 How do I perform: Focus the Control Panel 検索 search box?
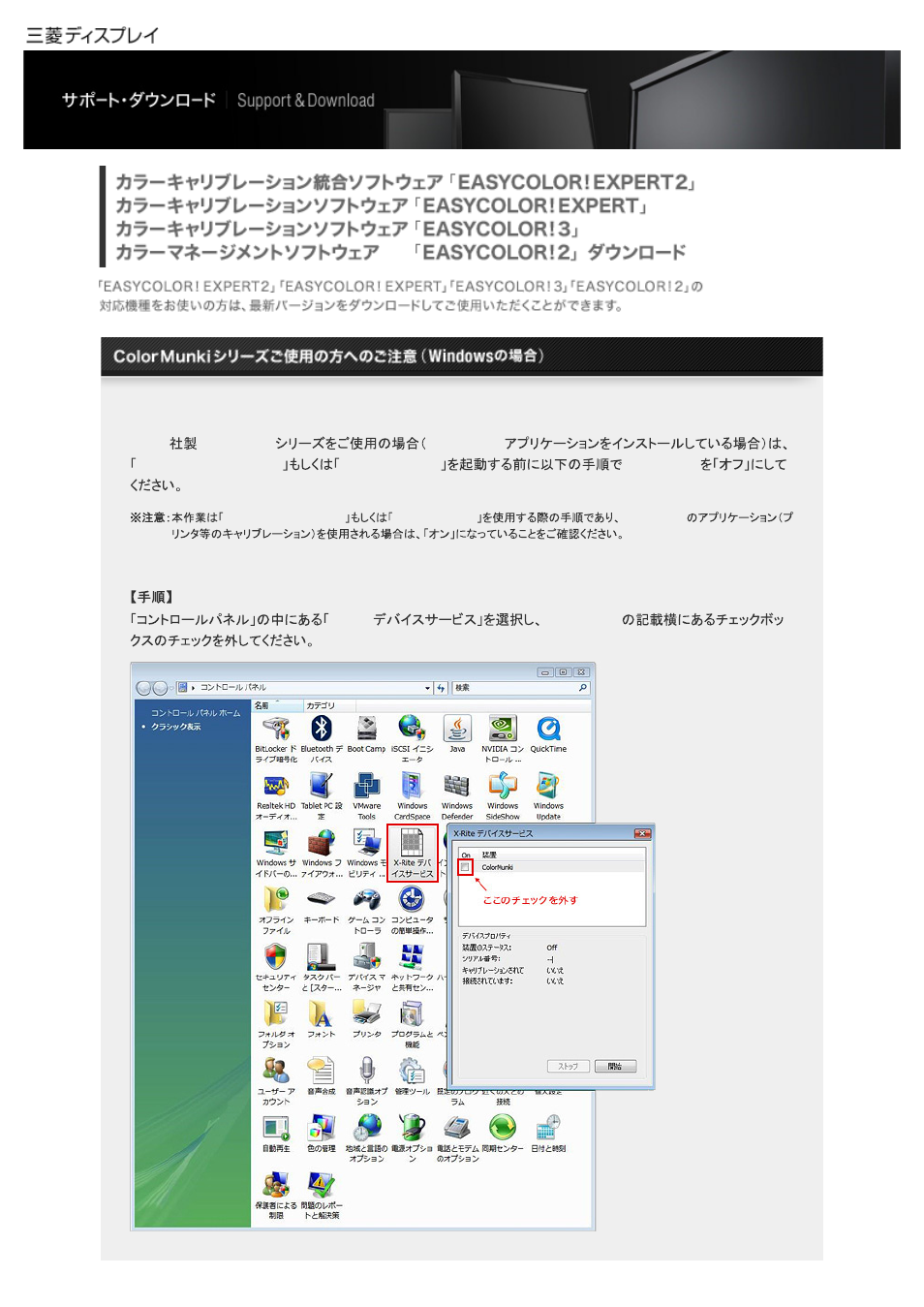click(520, 688)
